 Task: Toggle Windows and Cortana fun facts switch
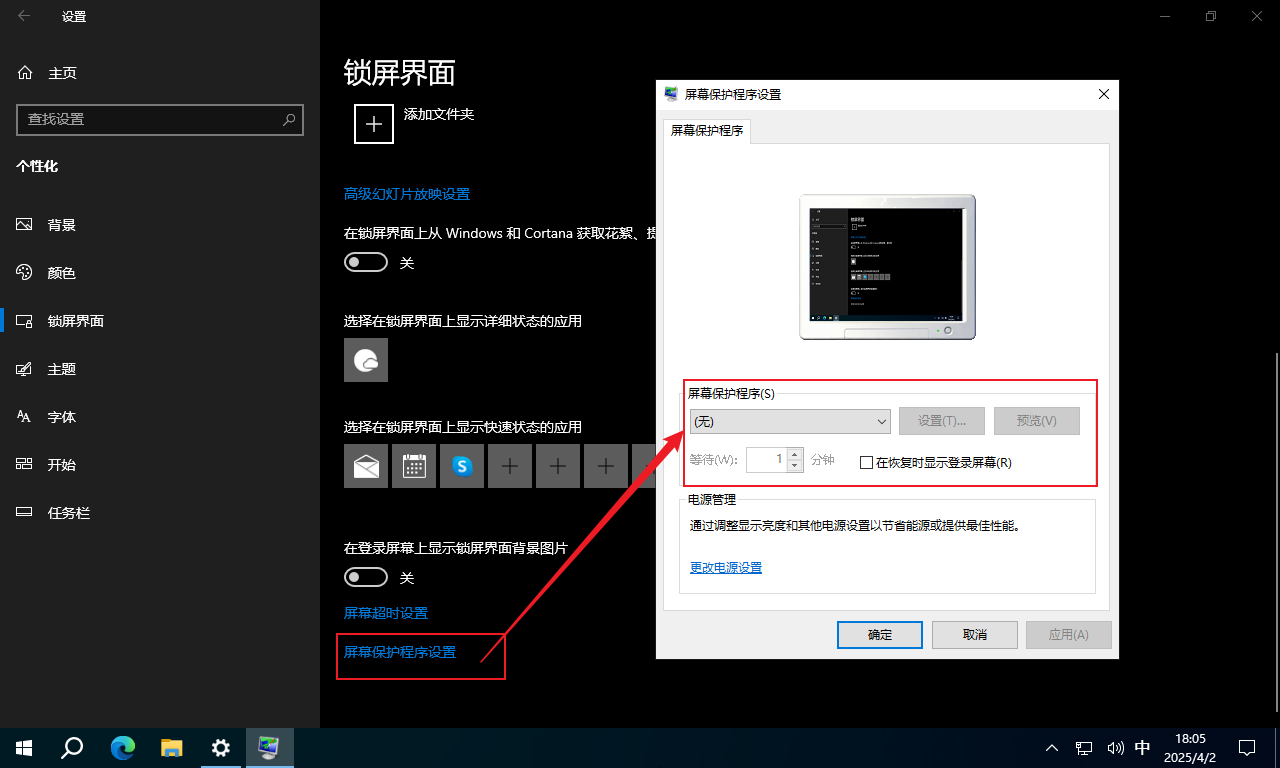pos(366,262)
